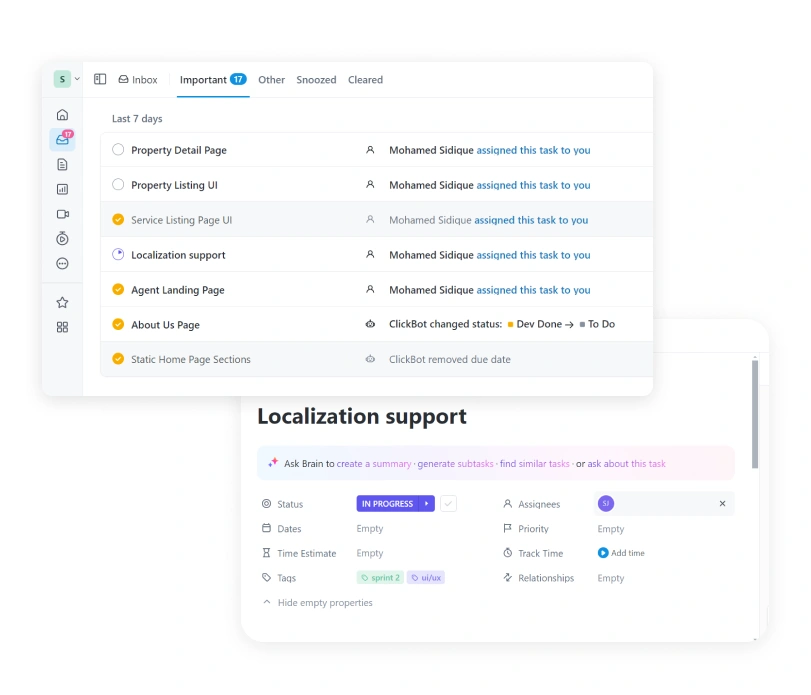The image size is (811, 695).
Task: Click the Ask Brain sparkle icon
Action: click(273, 462)
